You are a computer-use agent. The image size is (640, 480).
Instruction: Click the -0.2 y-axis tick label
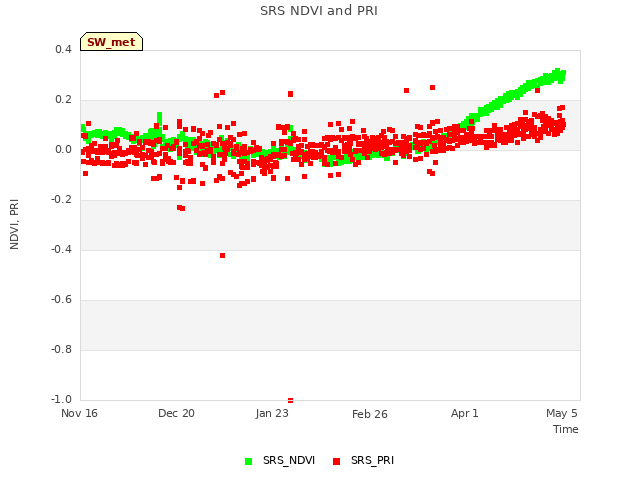tap(61, 200)
